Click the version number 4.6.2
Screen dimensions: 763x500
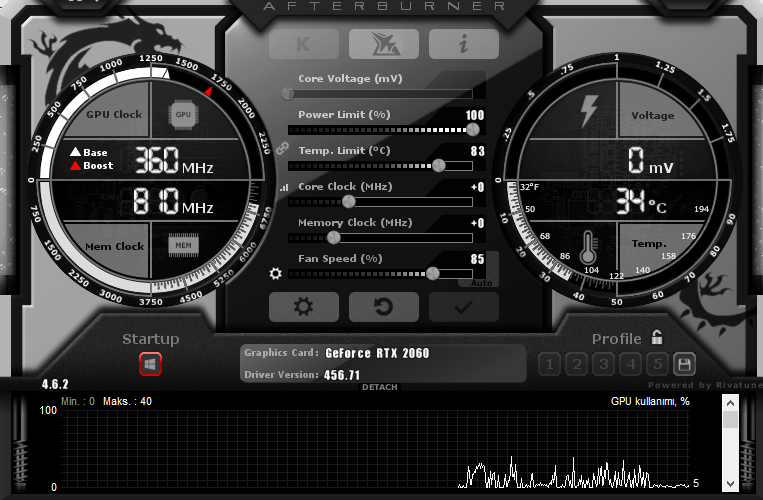pos(55,384)
